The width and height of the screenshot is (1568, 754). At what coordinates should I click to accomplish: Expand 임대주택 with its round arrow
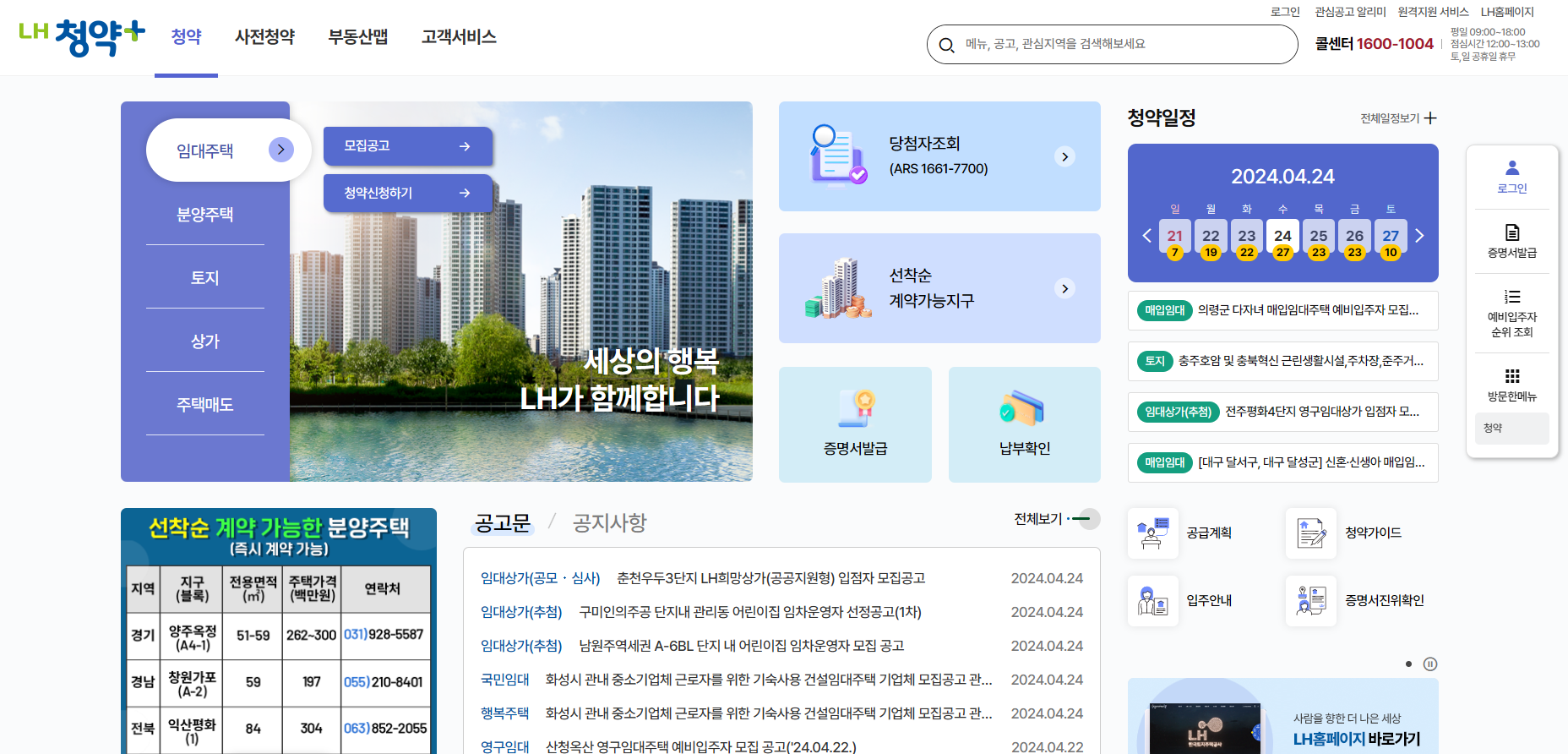coord(281,150)
